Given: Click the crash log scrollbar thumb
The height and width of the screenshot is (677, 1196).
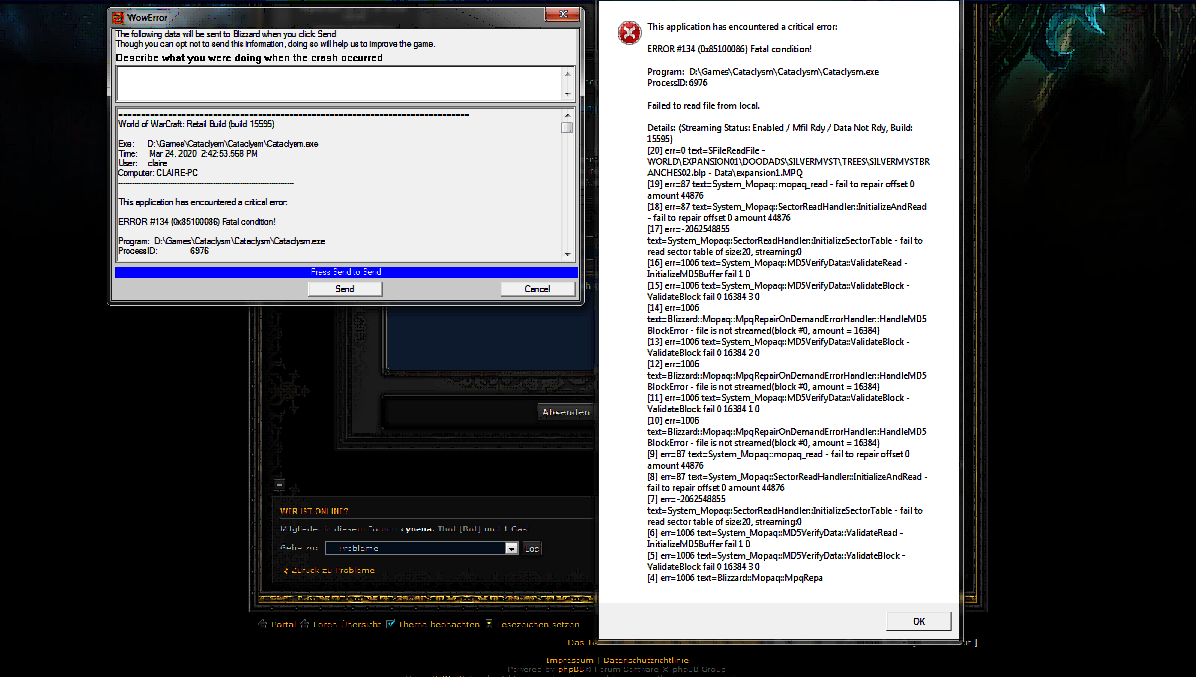Looking at the screenshot, I should (x=567, y=127).
